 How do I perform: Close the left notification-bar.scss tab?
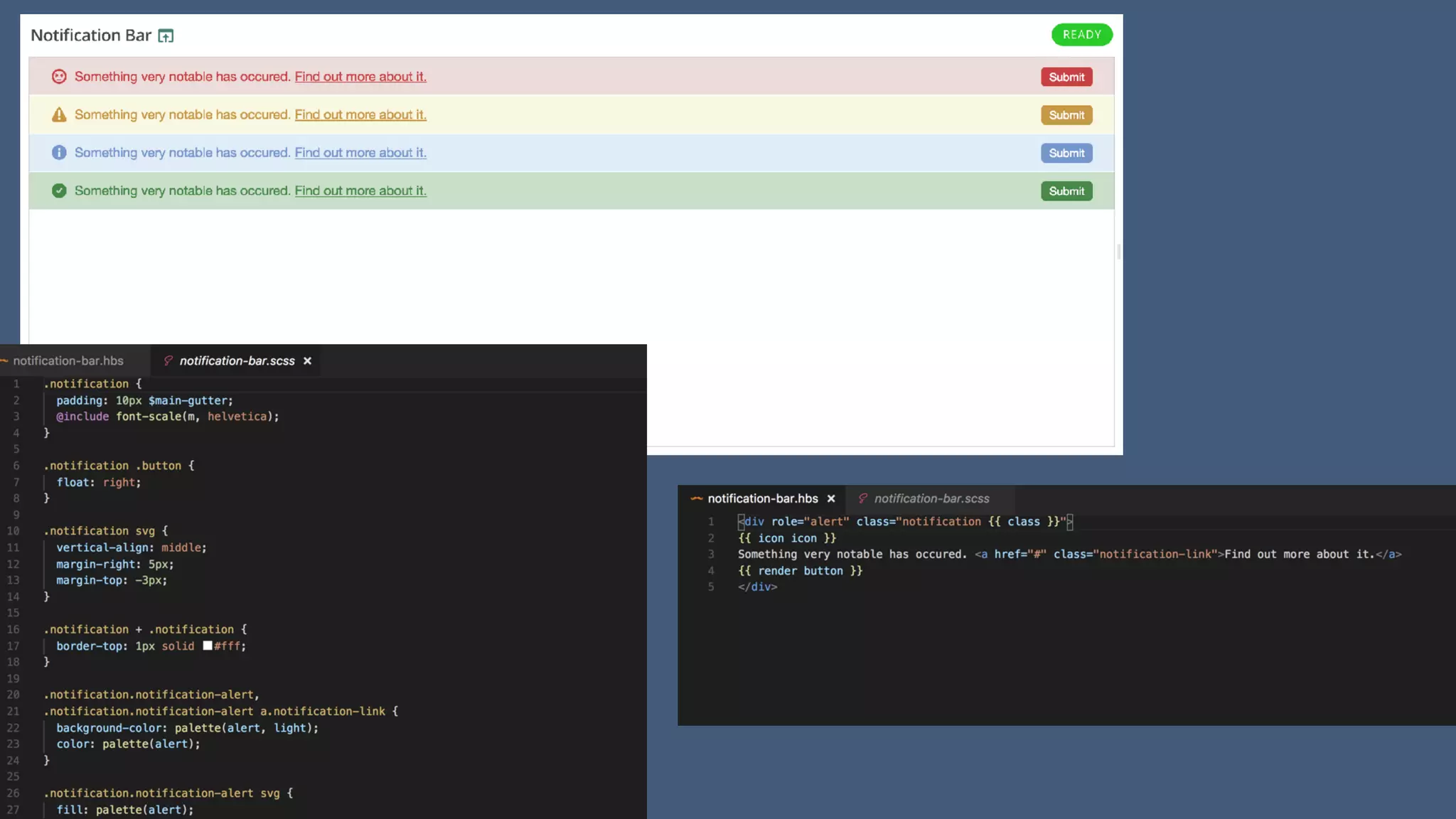tap(307, 360)
